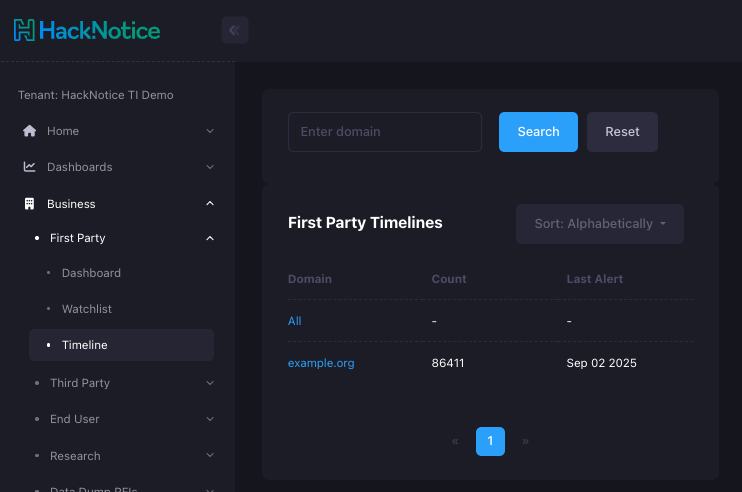742x492 pixels.
Task: Focus the Enter domain input field
Action: pyautogui.click(x=385, y=132)
